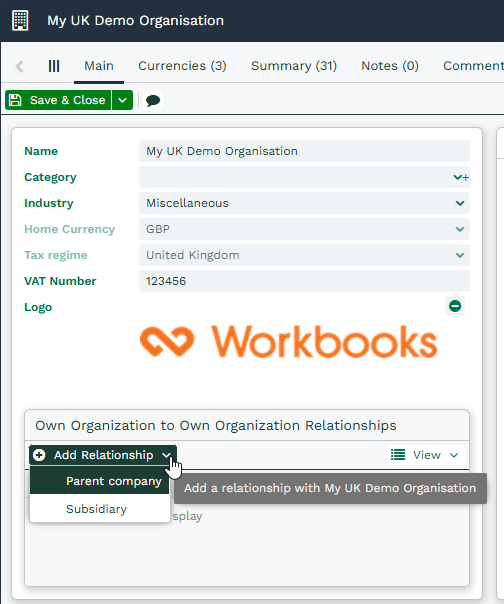Expand the Save & Close dropdown arrow
The width and height of the screenshot is (504, 604).
[x=123, y=100]
